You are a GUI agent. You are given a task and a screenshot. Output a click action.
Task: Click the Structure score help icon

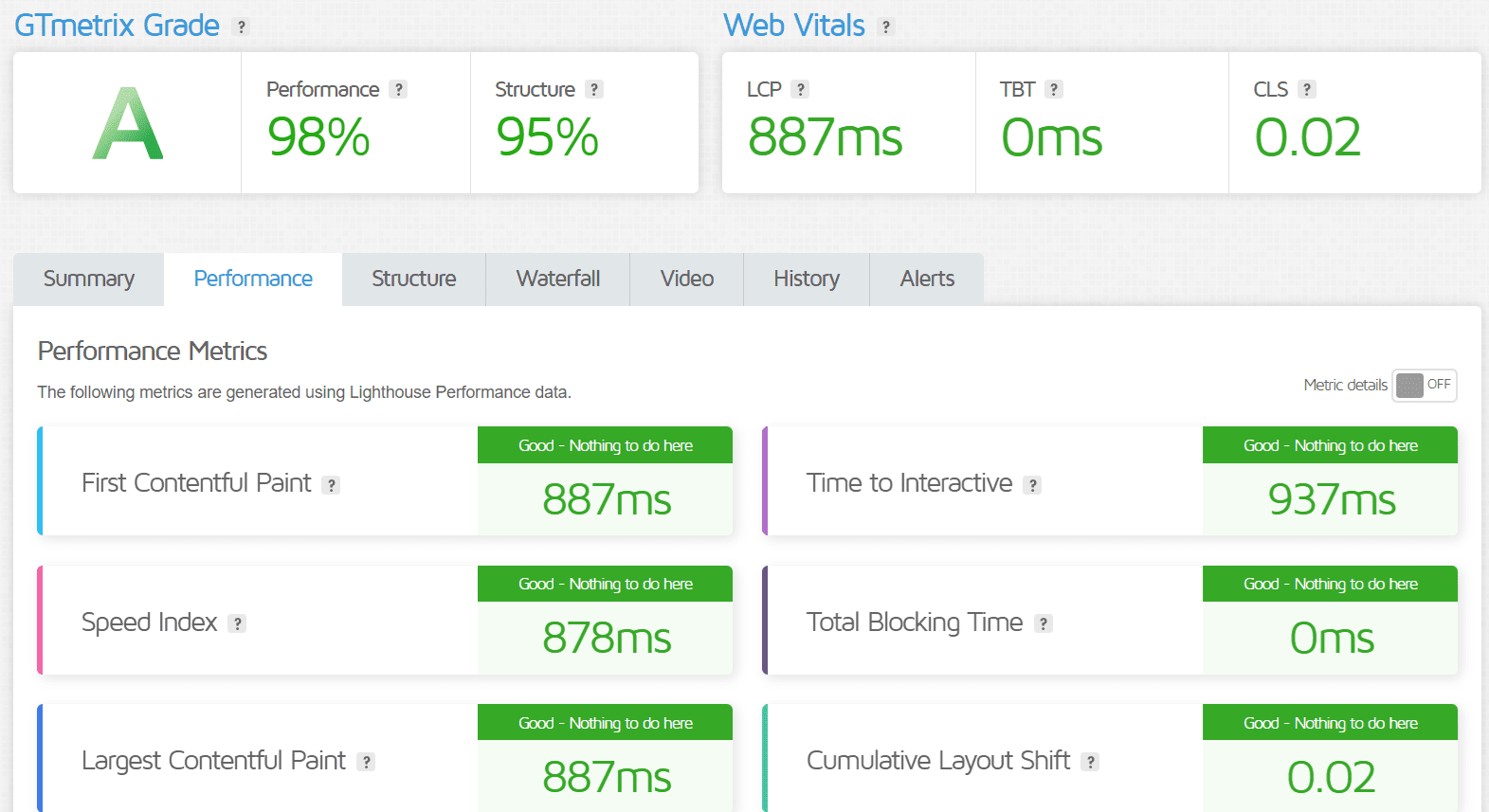[594, 89]
